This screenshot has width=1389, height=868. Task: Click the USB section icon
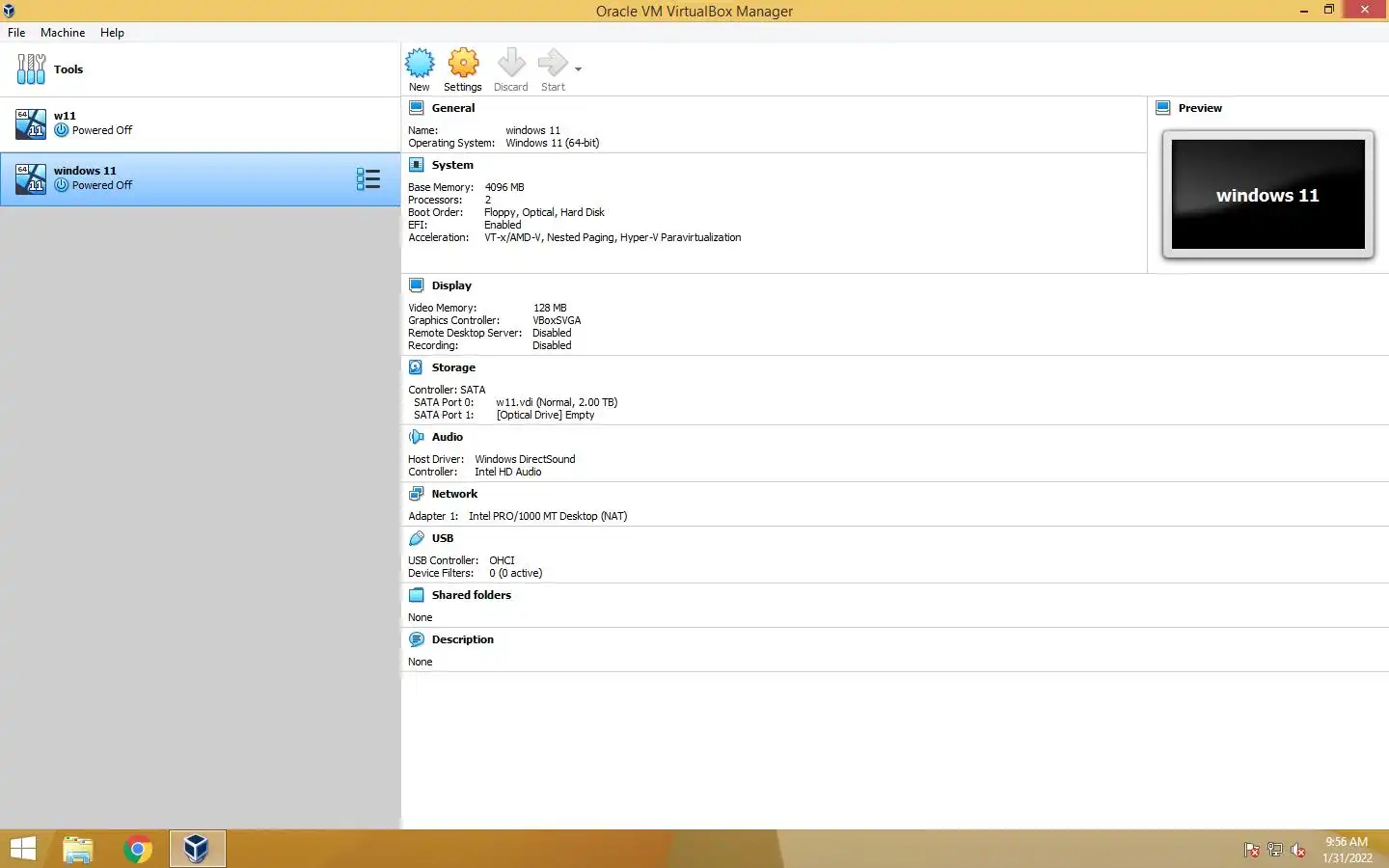click(417, 538)
